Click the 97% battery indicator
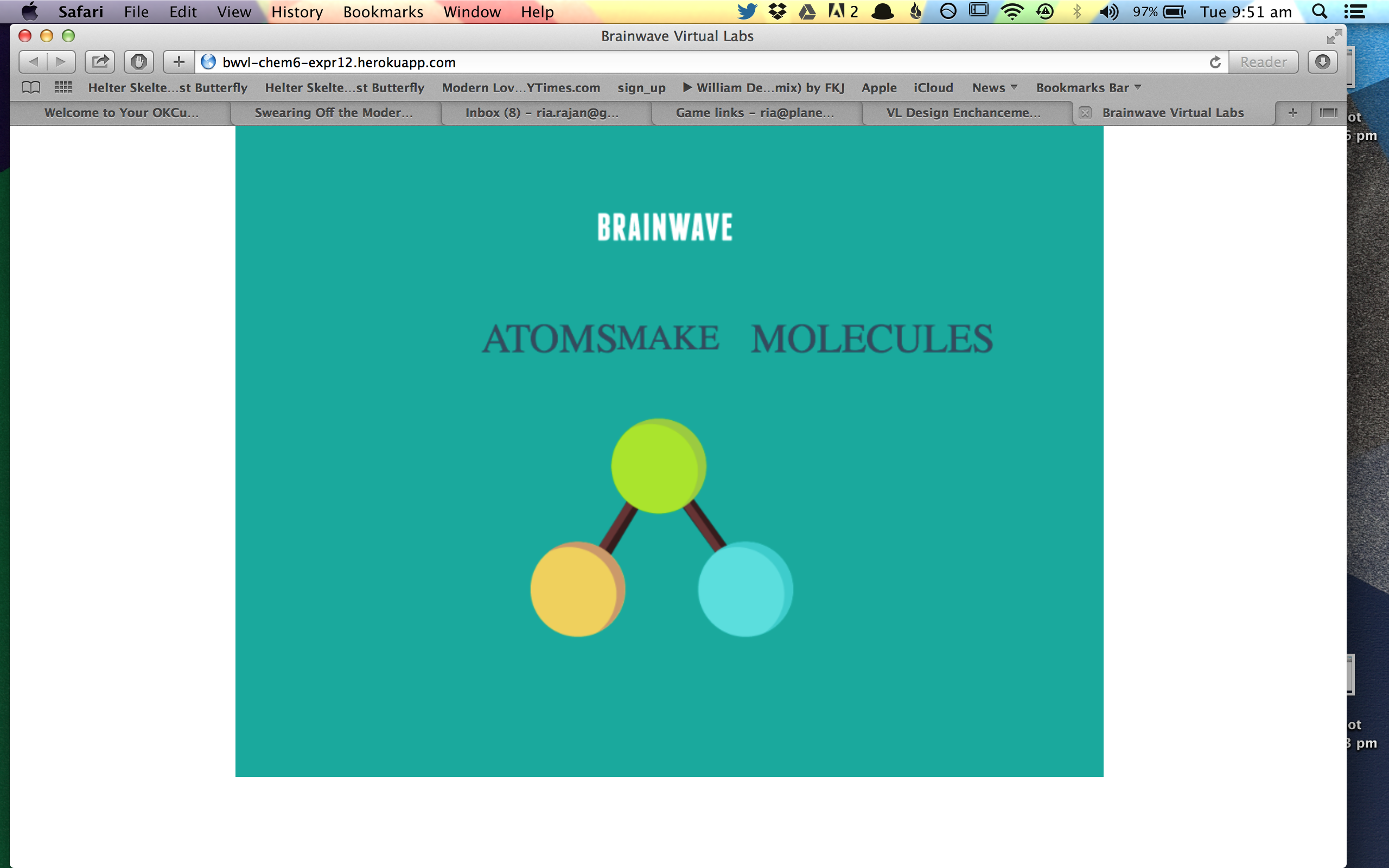The height and width of the screenshot is (868, 1389). (x=1159, y=11)
